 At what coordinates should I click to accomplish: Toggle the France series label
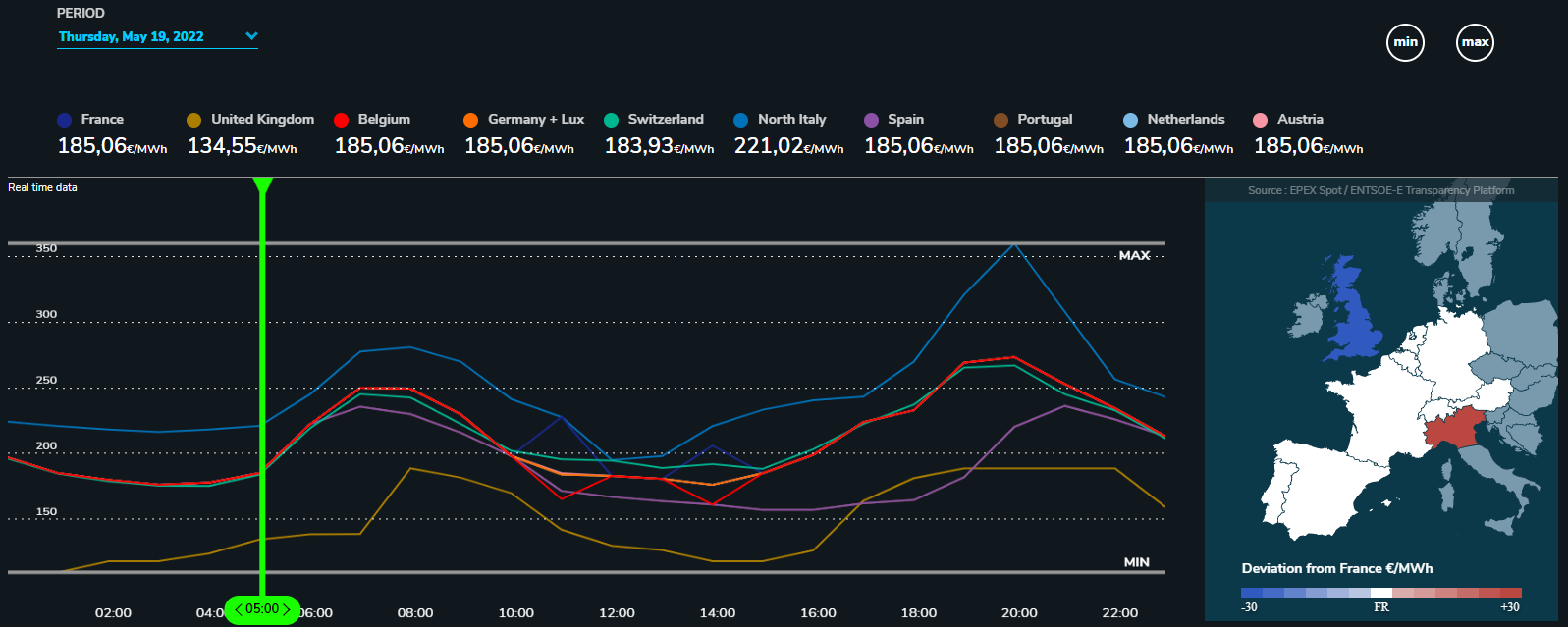102,119
